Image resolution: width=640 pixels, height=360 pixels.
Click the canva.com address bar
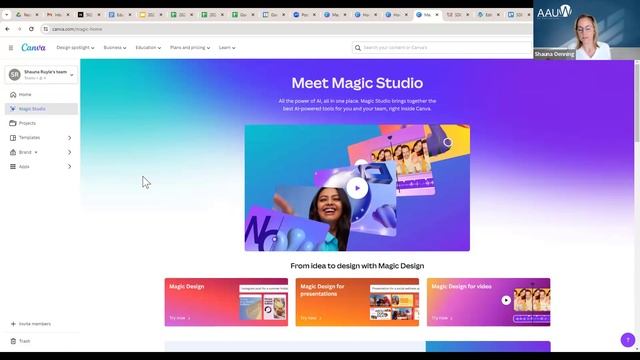286,29
